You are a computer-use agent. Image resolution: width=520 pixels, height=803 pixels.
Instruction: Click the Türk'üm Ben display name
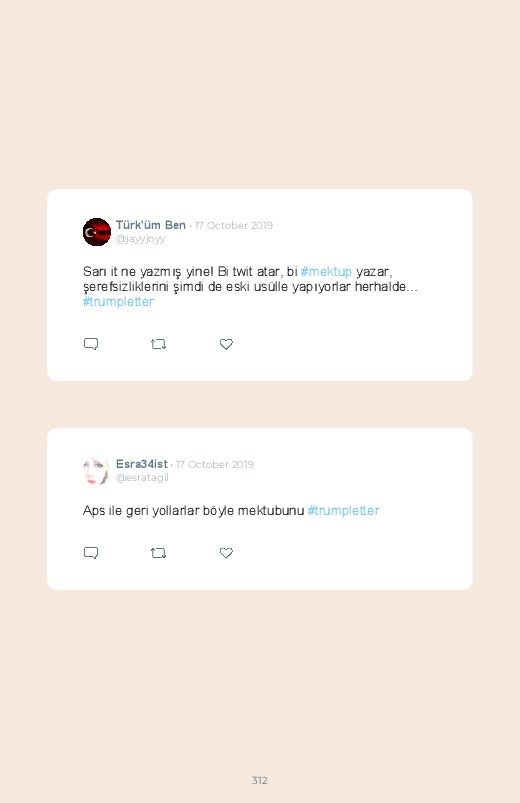(x=151, y=225)
